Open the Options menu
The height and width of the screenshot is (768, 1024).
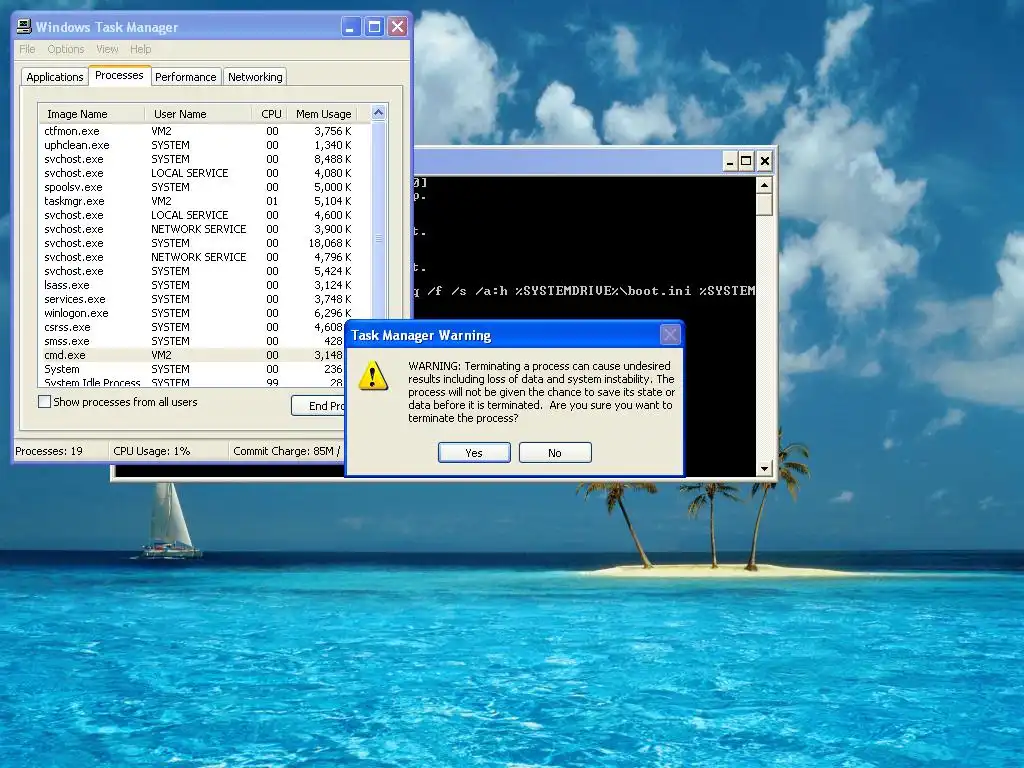tap(66, 49)
